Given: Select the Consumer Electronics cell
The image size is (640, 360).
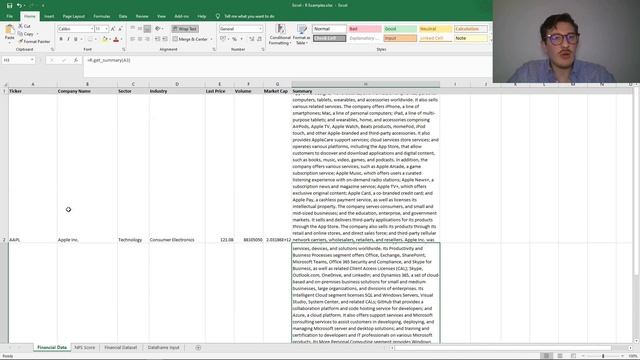Looking at the screenshot, I should pyautogui.click(x=177, y=169).
